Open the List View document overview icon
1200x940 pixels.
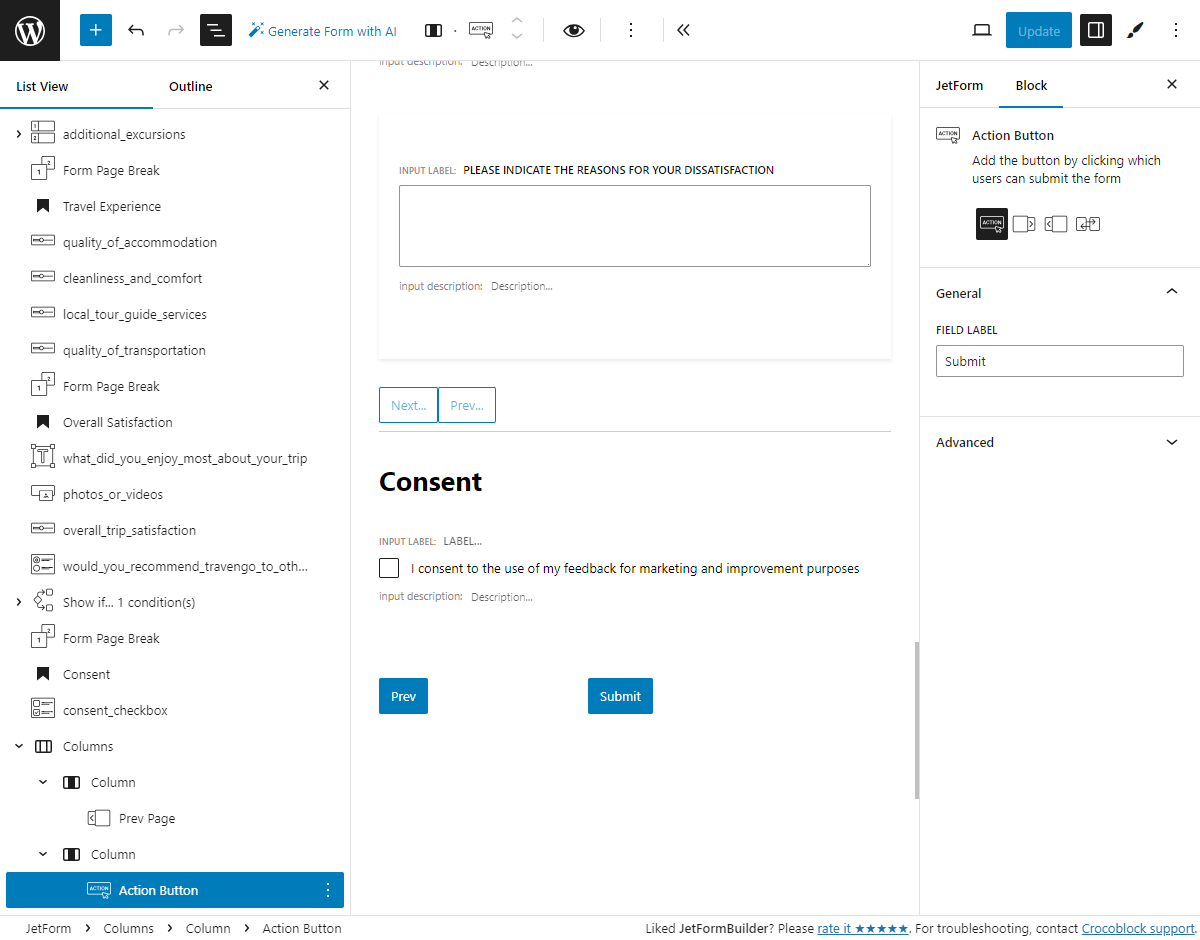[215, 30]
